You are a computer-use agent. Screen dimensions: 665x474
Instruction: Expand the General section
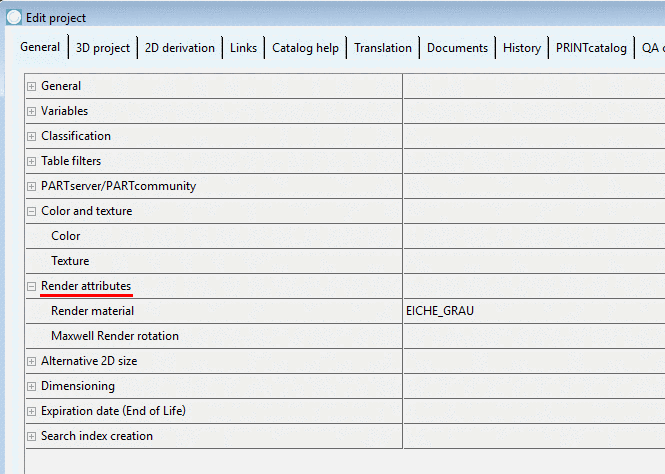31,86
